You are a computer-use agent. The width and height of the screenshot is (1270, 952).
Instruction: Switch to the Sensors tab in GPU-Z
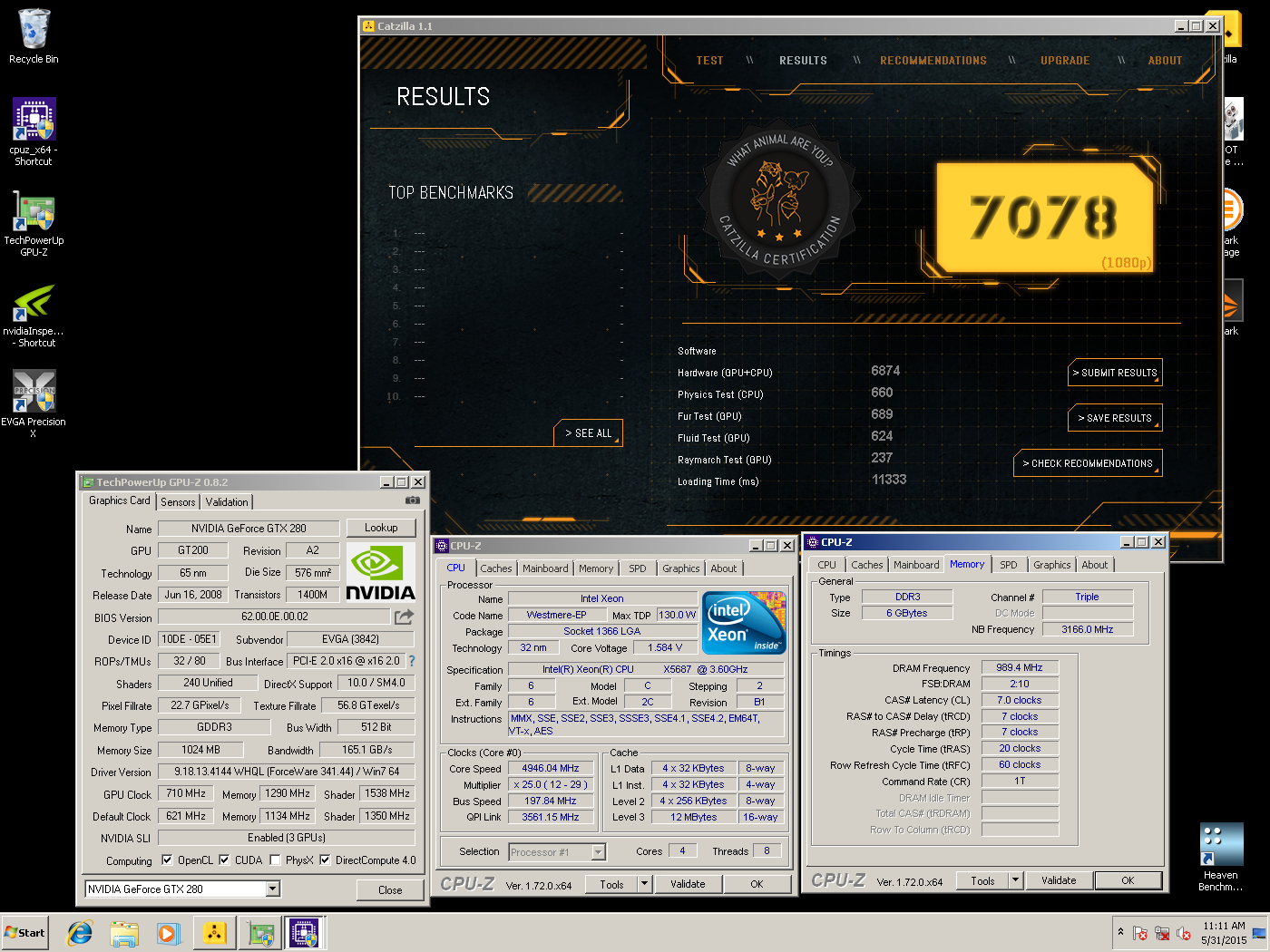point(178,501)
